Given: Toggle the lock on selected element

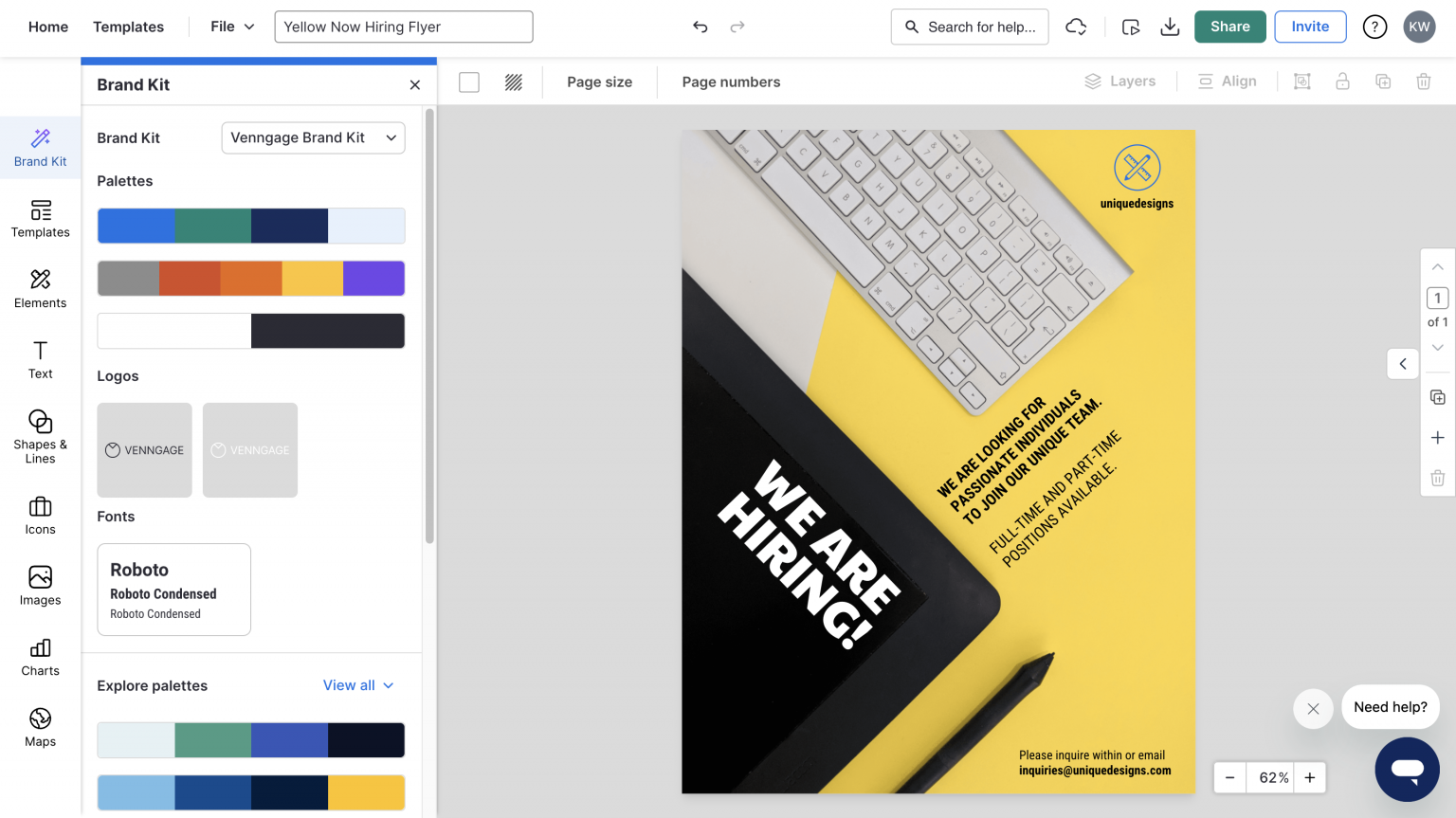Looking at the screenshot, I should [x=1342, y=82].
